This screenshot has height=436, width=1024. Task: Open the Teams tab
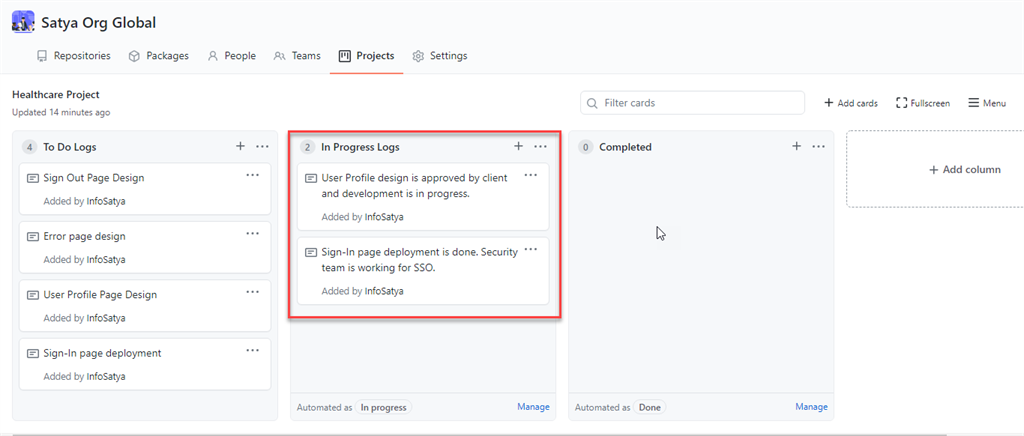click(x=297, y=56)
